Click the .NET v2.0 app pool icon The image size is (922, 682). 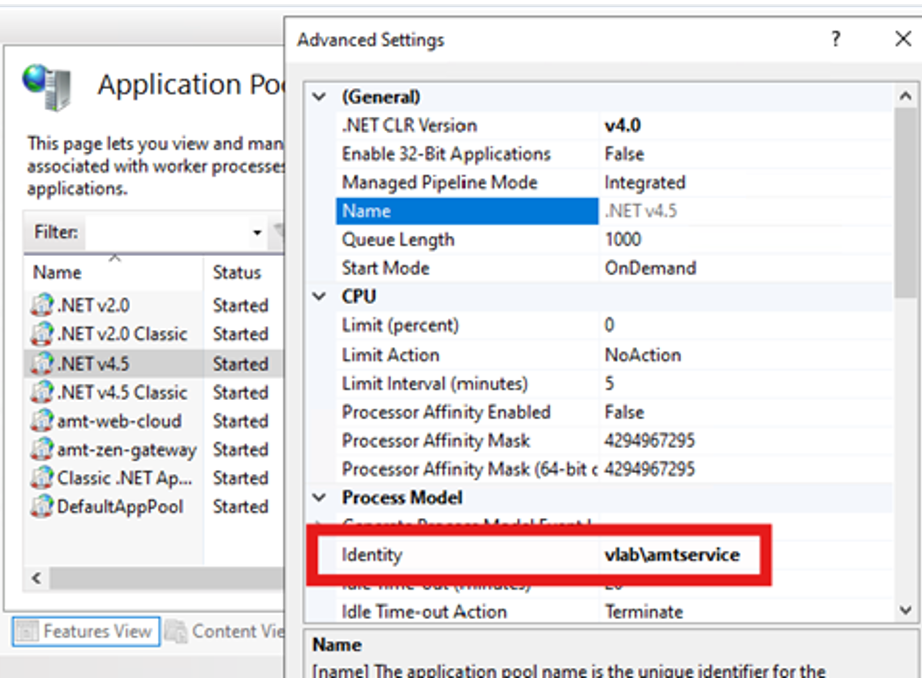tap(42, 305)
